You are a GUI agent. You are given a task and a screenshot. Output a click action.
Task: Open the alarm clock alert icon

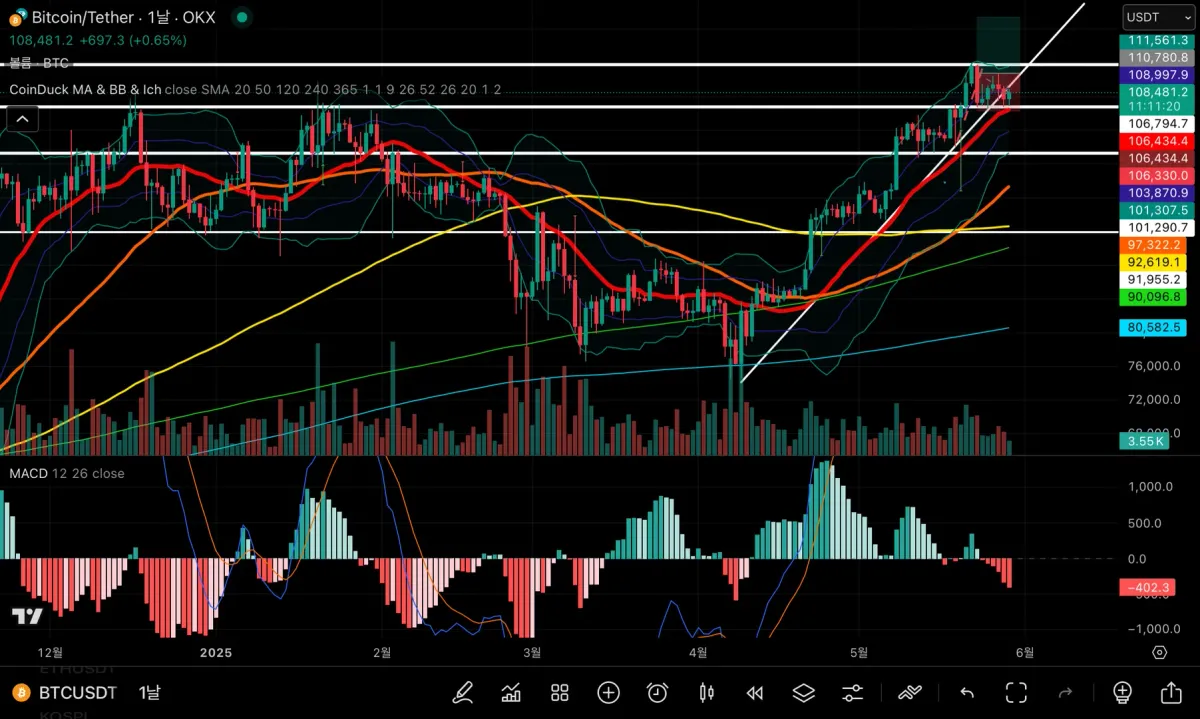(657, 692)
